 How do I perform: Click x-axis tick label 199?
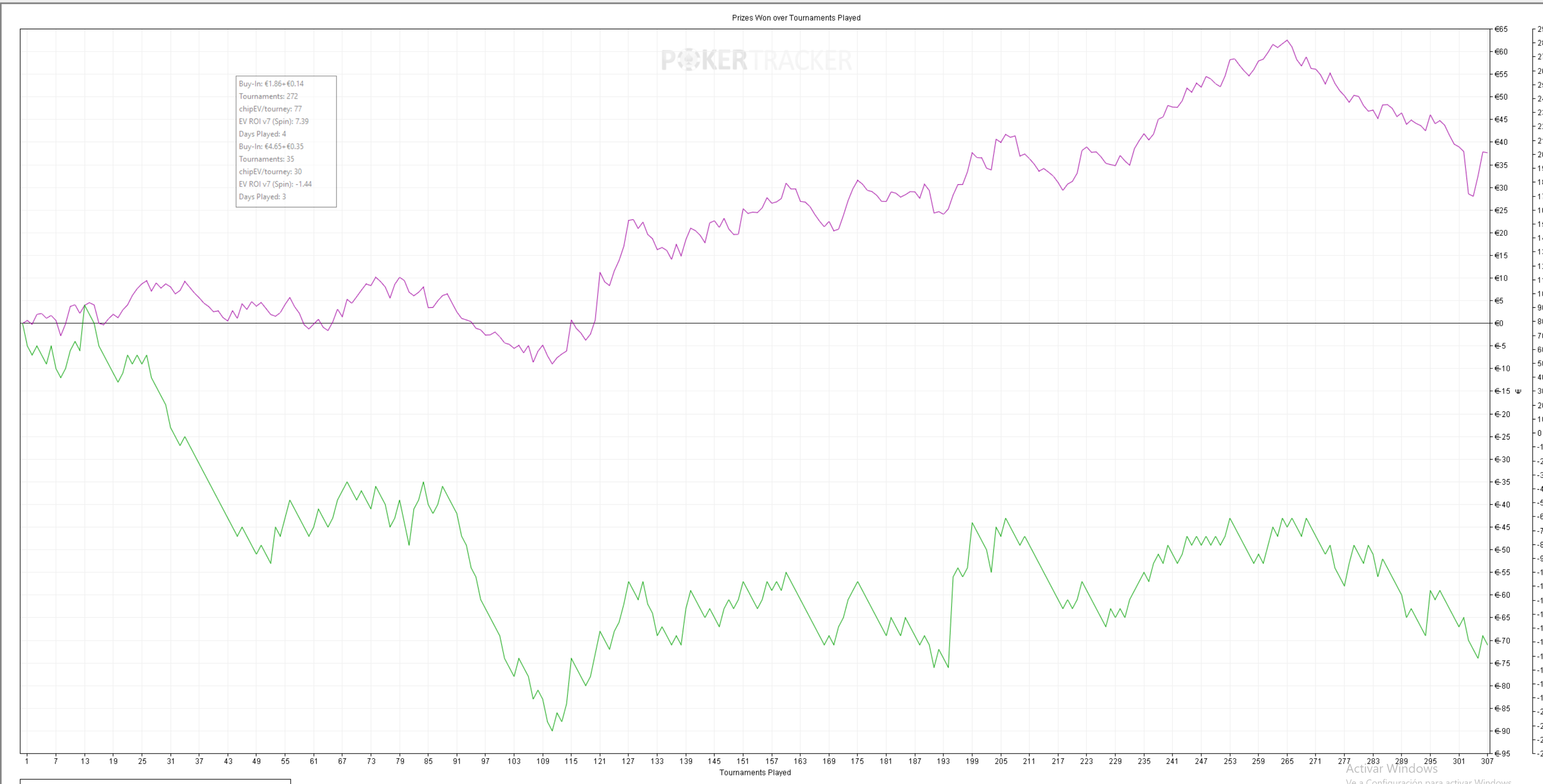(x=971, y=761)
